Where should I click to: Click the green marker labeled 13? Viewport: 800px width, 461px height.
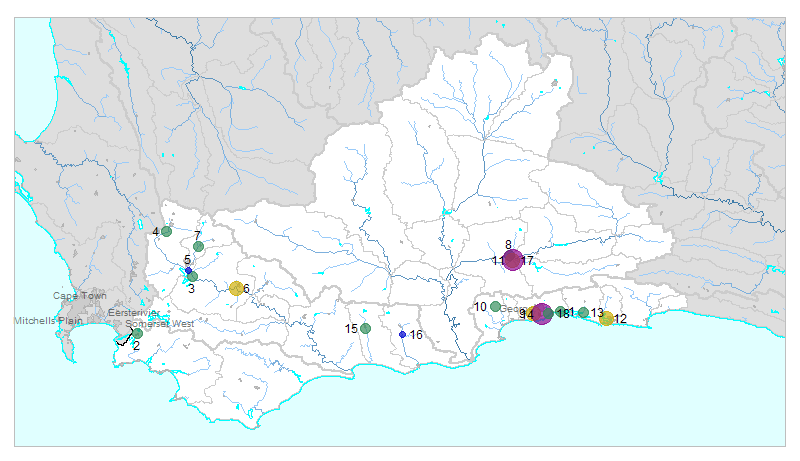pyautogui.click(x=584, y=312)
